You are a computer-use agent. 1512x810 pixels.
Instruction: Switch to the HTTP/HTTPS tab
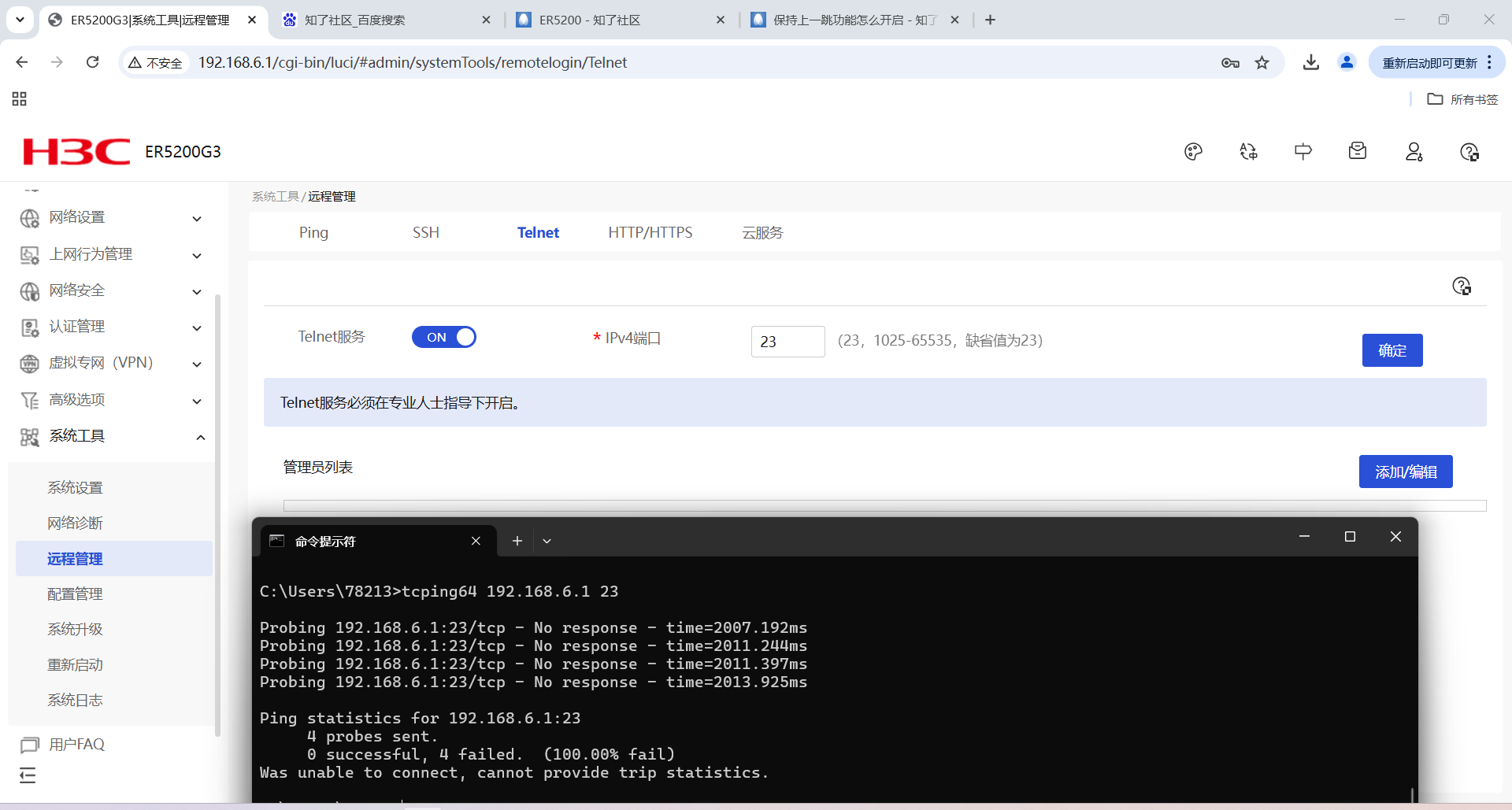(x=650, y=232)
